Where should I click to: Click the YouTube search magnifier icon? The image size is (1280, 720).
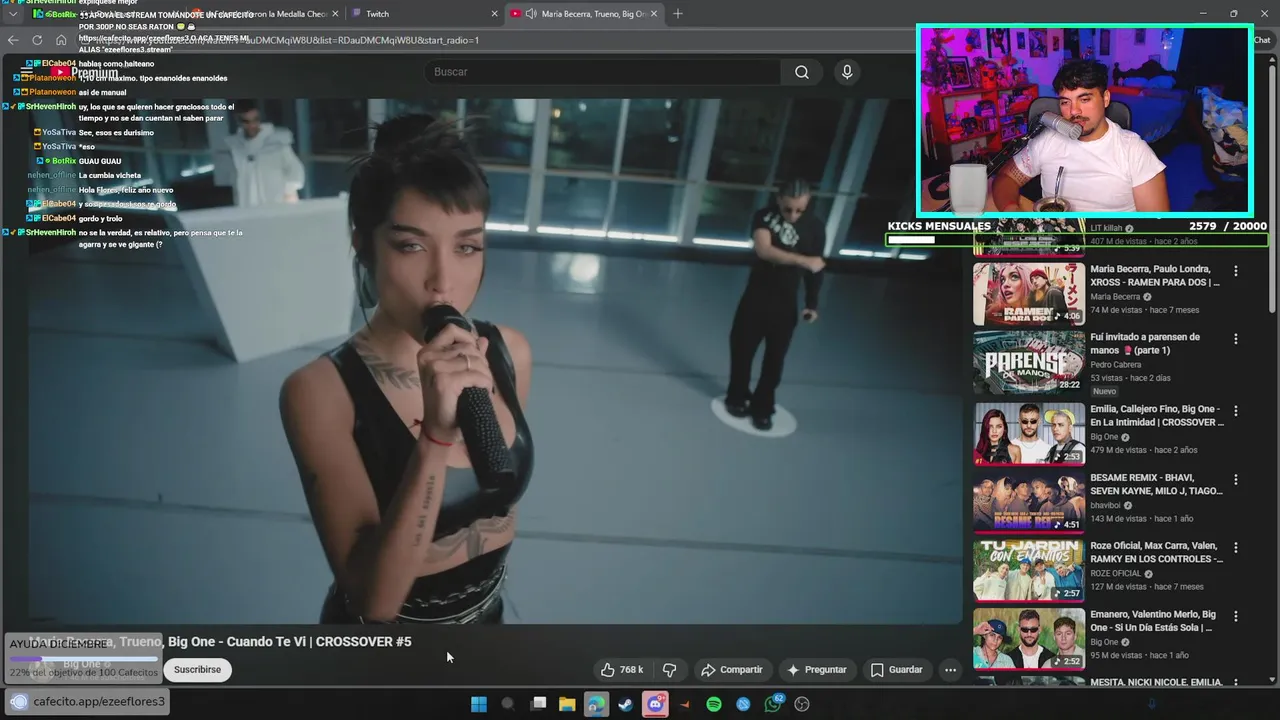801,72
